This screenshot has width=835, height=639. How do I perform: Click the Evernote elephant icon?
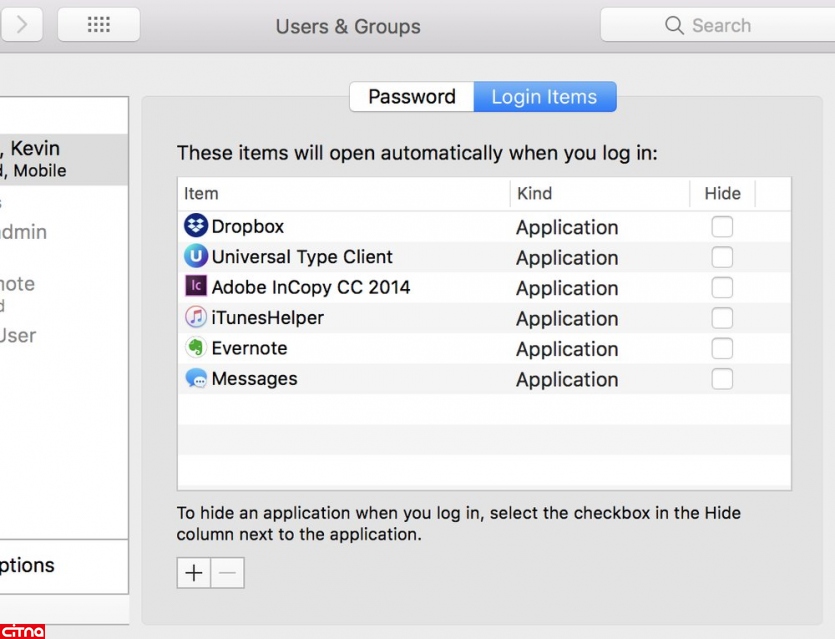[196, 348]
